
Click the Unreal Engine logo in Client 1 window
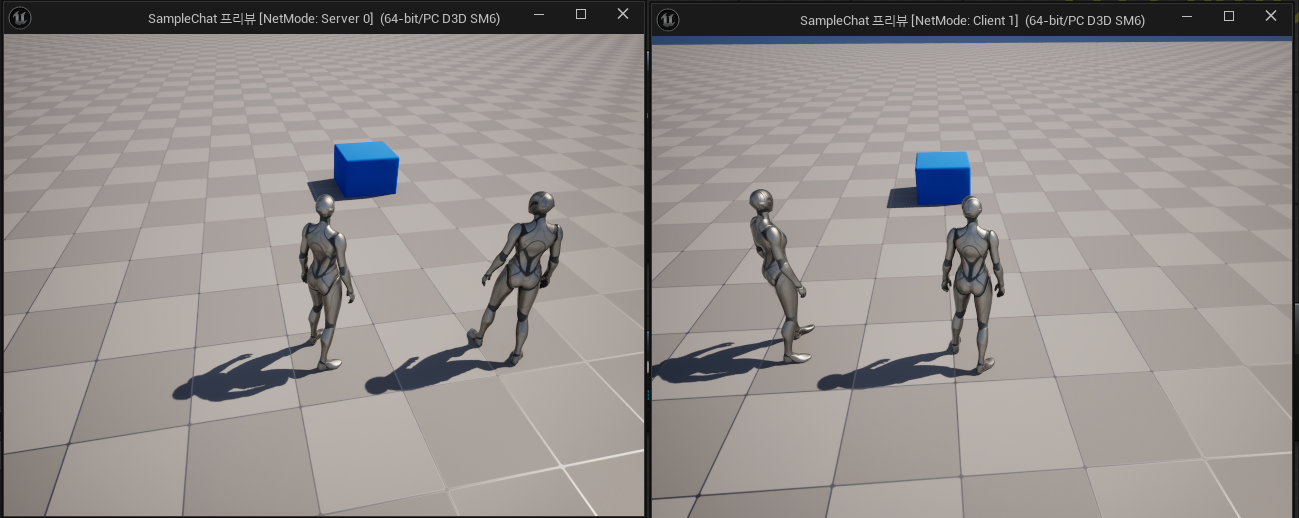[x=668, y=19]
